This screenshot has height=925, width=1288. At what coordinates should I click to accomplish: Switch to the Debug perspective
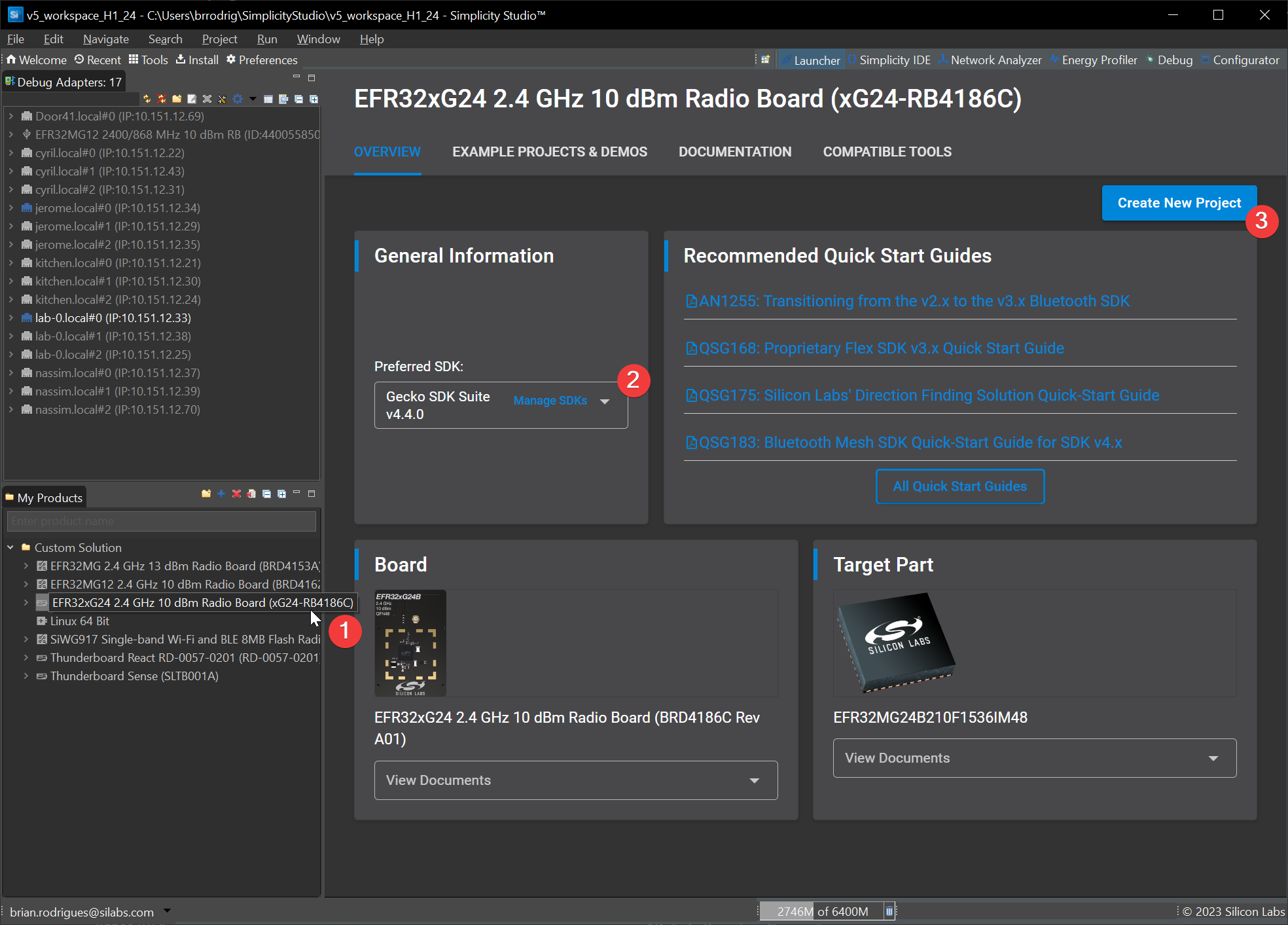1169,60
